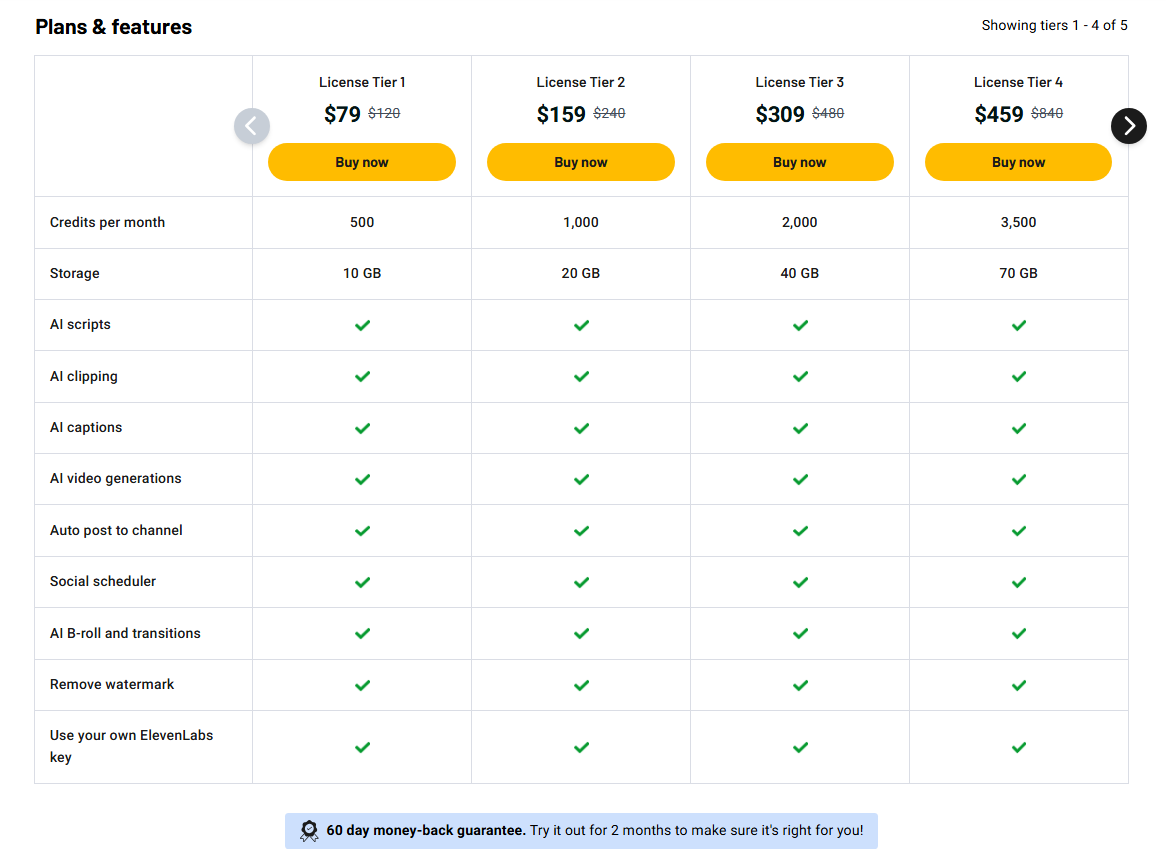Image resolution: width=1166 pixels, height=866 pixels.
Task: Click AI video generations checkmark for Tier 4
Action: pyautogui.click(x=1018, y=479)
